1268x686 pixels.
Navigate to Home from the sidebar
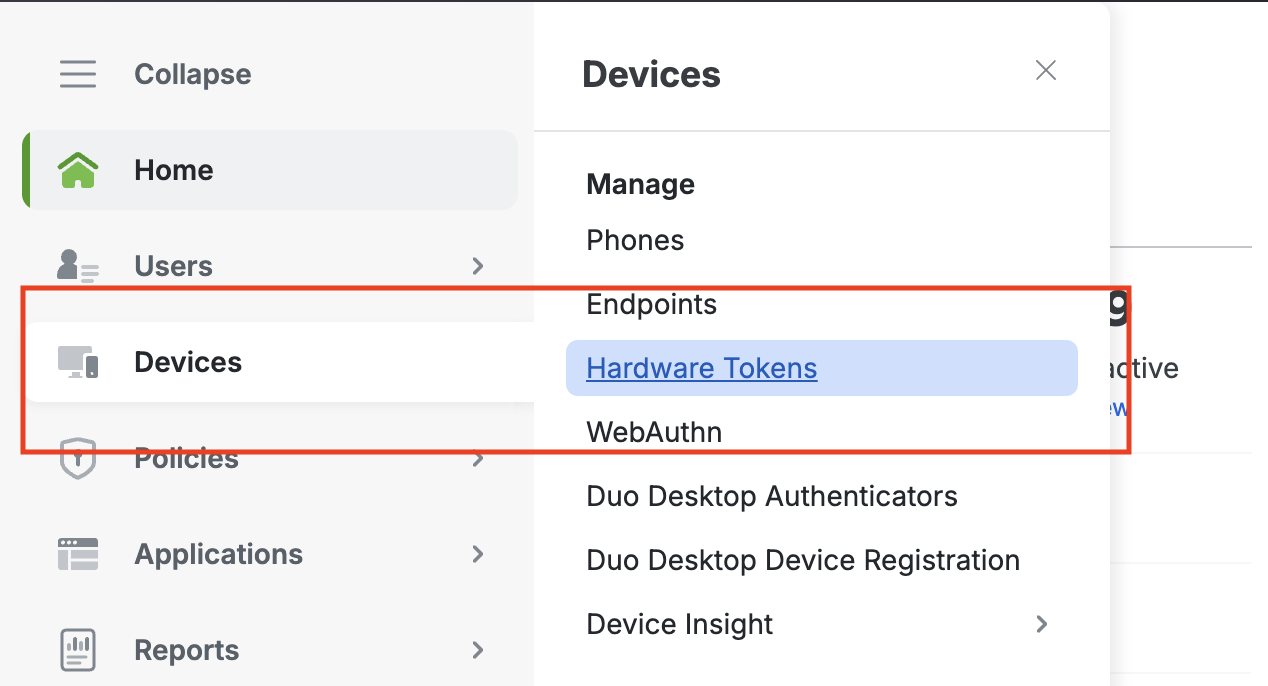[x=173, y=169]
